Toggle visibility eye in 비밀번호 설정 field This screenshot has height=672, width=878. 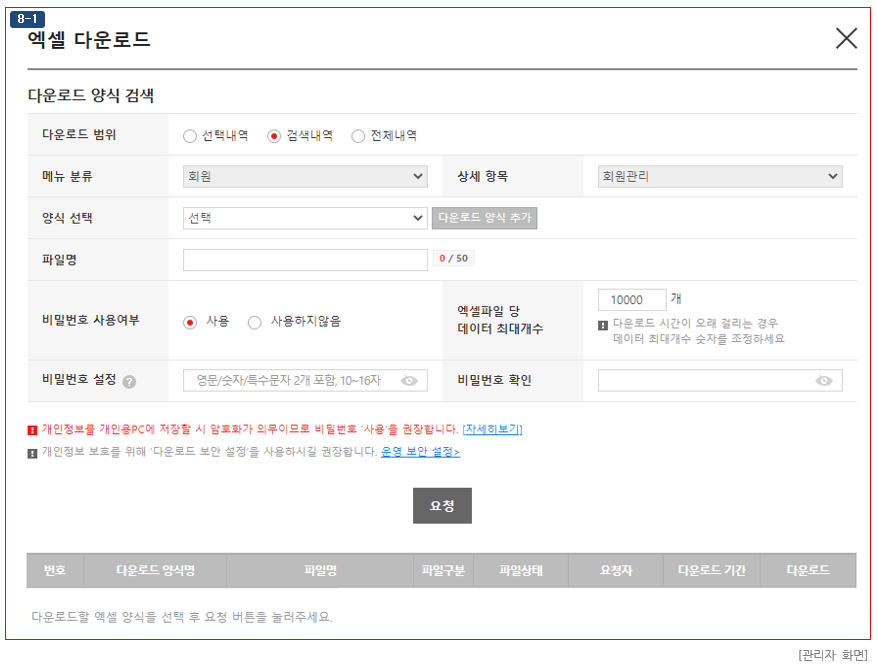tap(409, 381)
